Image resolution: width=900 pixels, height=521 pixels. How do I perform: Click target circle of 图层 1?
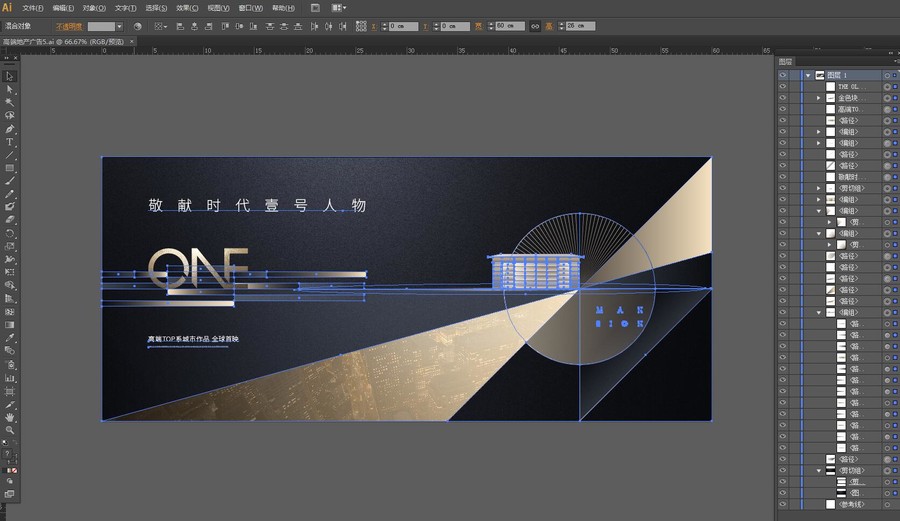pos(887,75)
